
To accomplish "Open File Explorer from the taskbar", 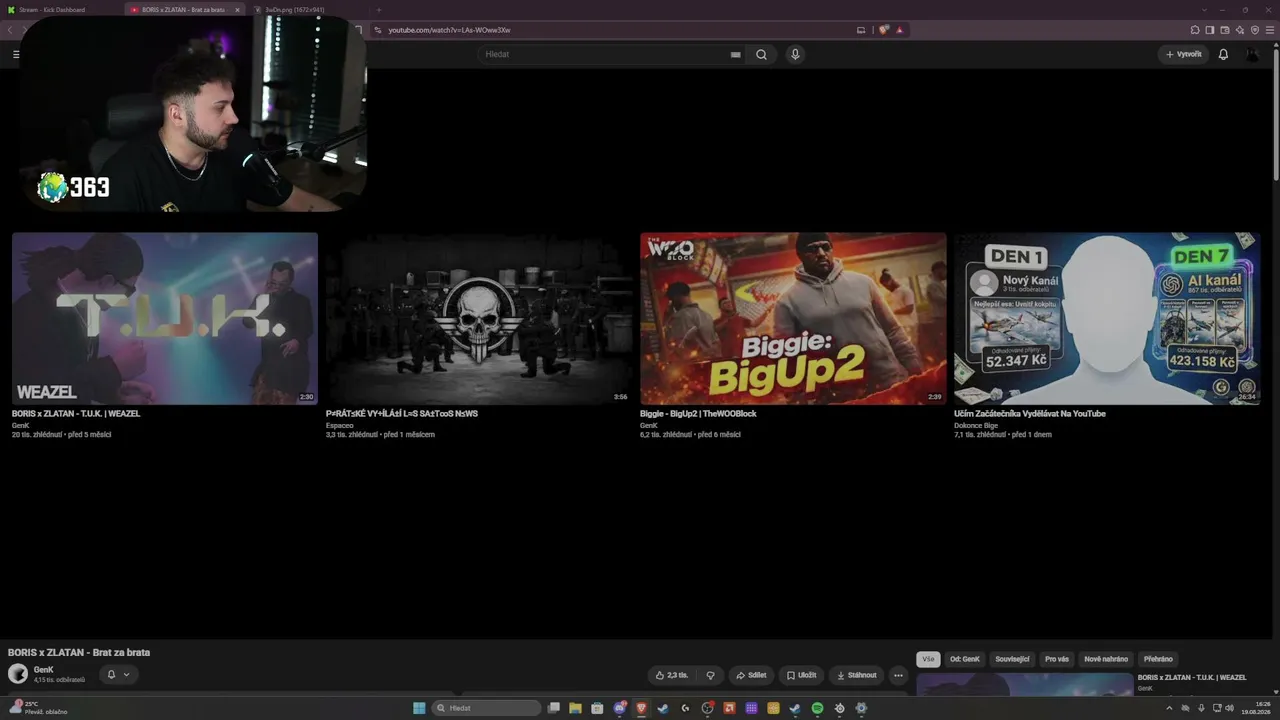I will pyautogui.click(x=575, y=708).
